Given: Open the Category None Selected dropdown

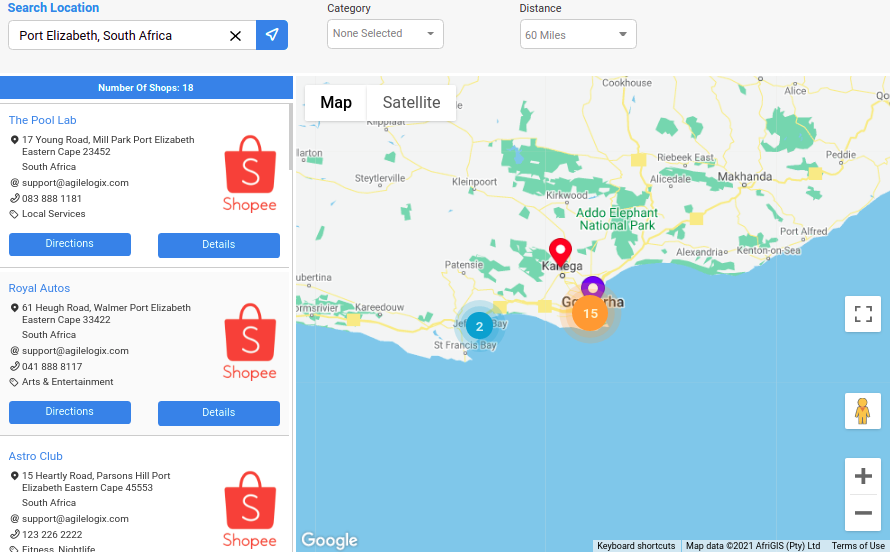Looking at the screenshot, I should point(385,34).
